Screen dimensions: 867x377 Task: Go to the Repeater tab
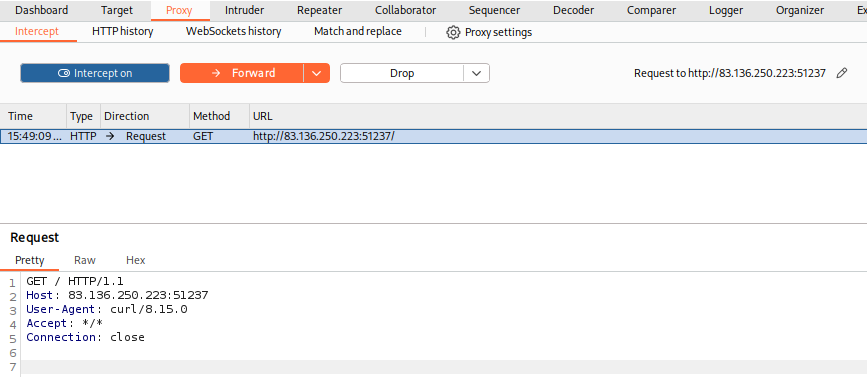(319, 10)
